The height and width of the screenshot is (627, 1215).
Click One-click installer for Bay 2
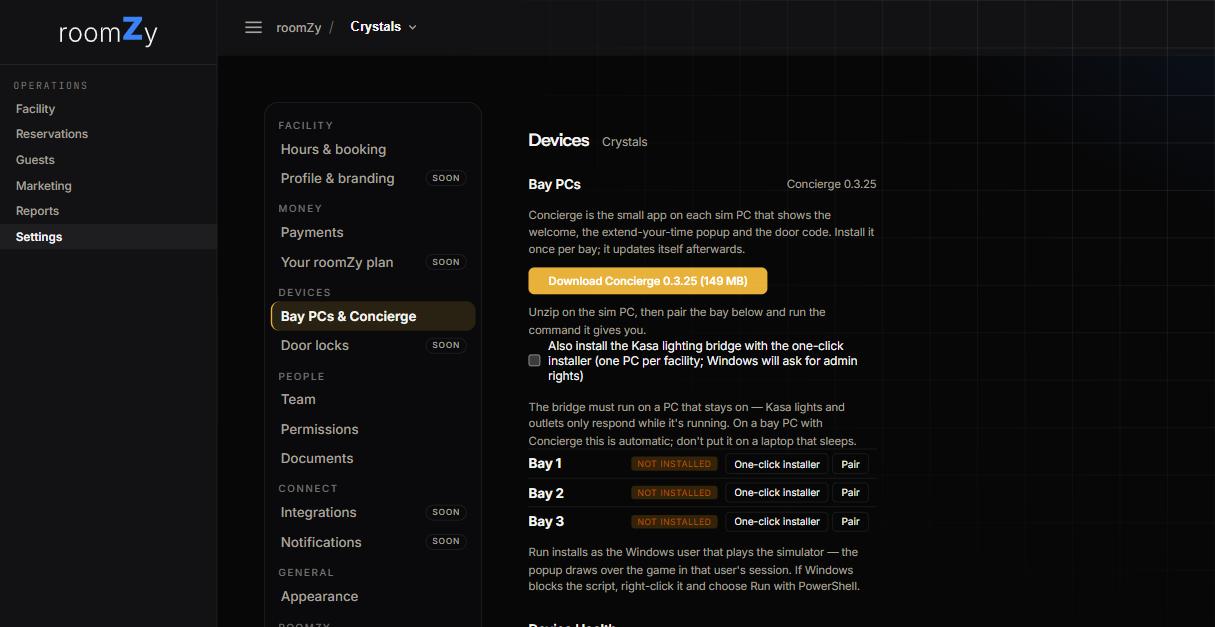click(777, 493)
